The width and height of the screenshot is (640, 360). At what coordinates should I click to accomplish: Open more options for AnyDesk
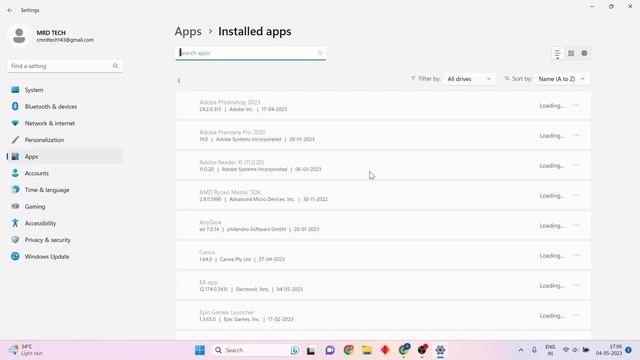click(x=576, y=225)
